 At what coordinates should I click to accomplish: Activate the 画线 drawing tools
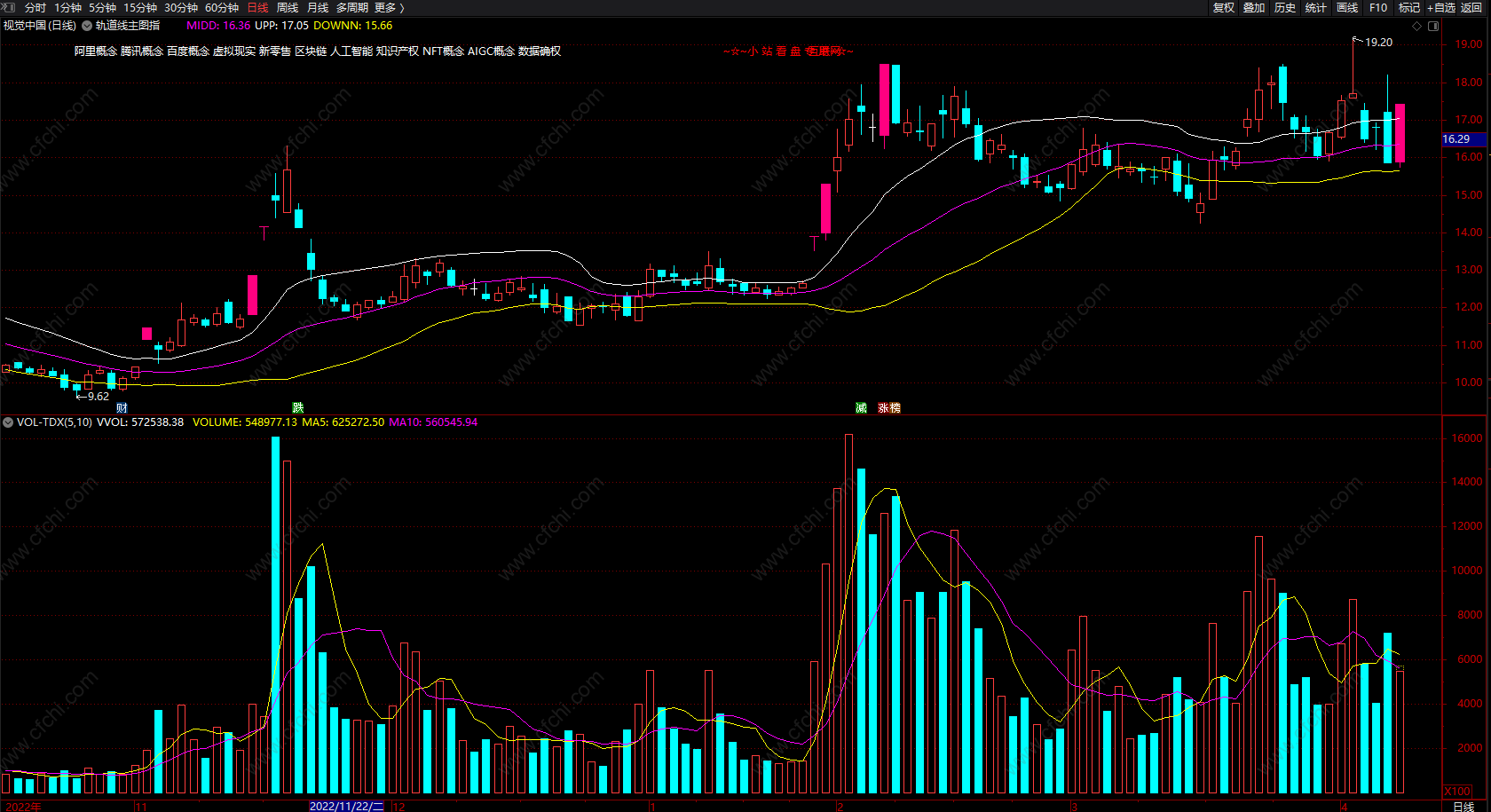pyautogui.click(x=1347, y=7)
